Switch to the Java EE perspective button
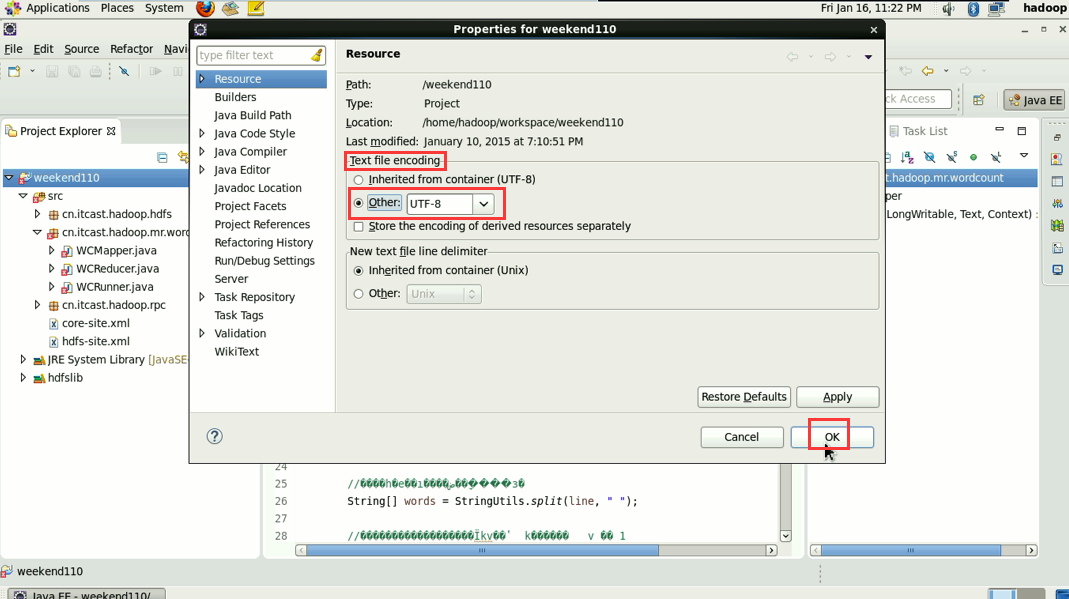The image size is (1069, 599). coord(1034,99)
